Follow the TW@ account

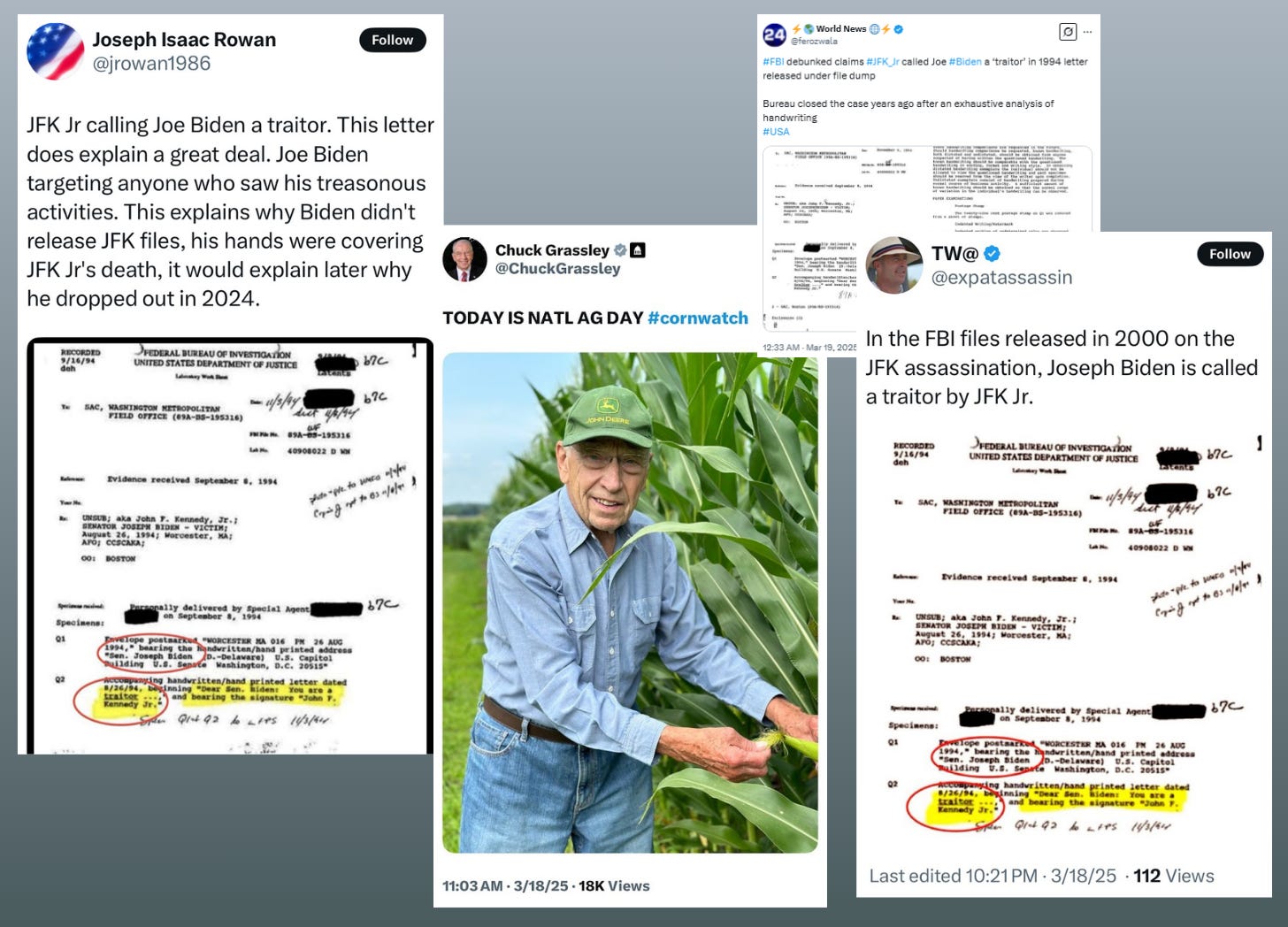(x=1230, y=254)
